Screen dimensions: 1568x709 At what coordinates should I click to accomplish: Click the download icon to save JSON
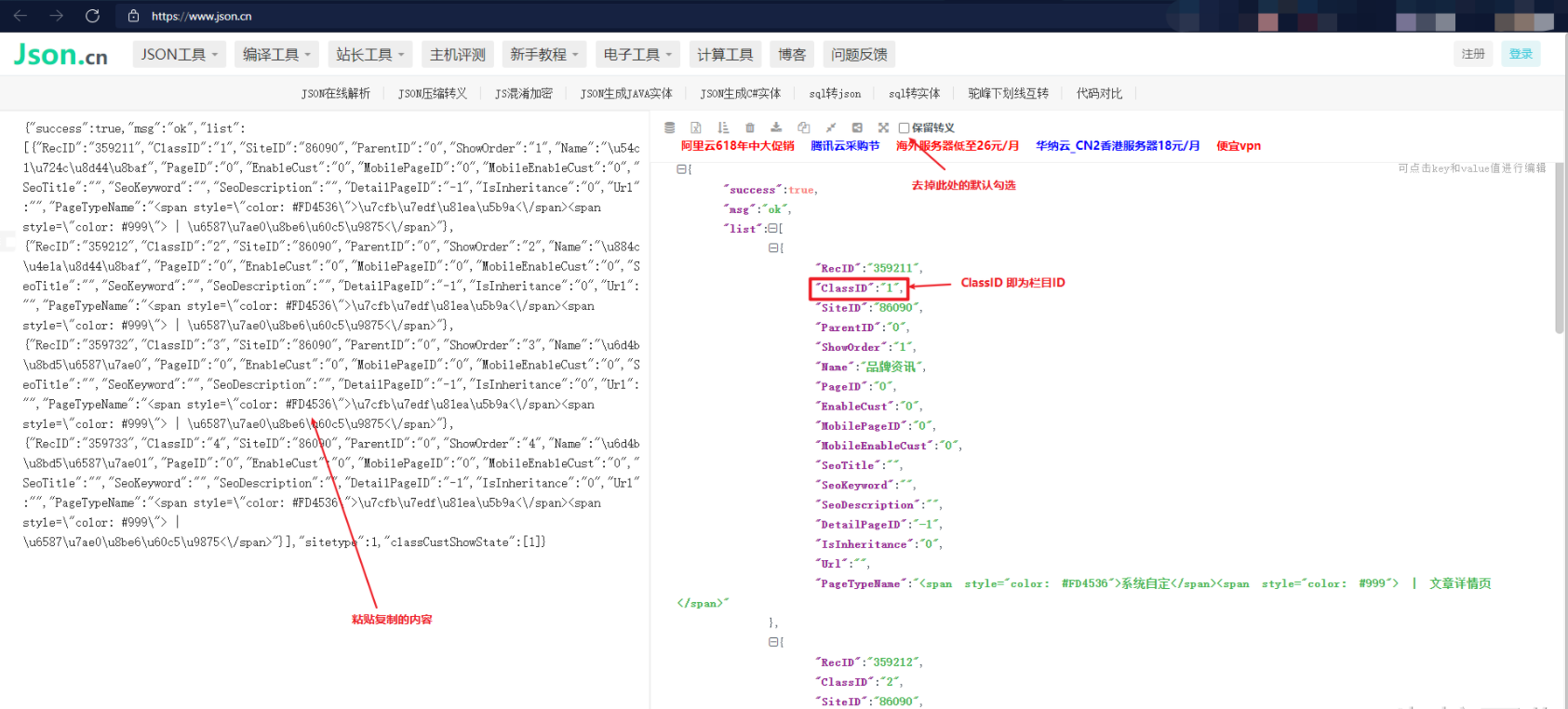coord(776,127)
